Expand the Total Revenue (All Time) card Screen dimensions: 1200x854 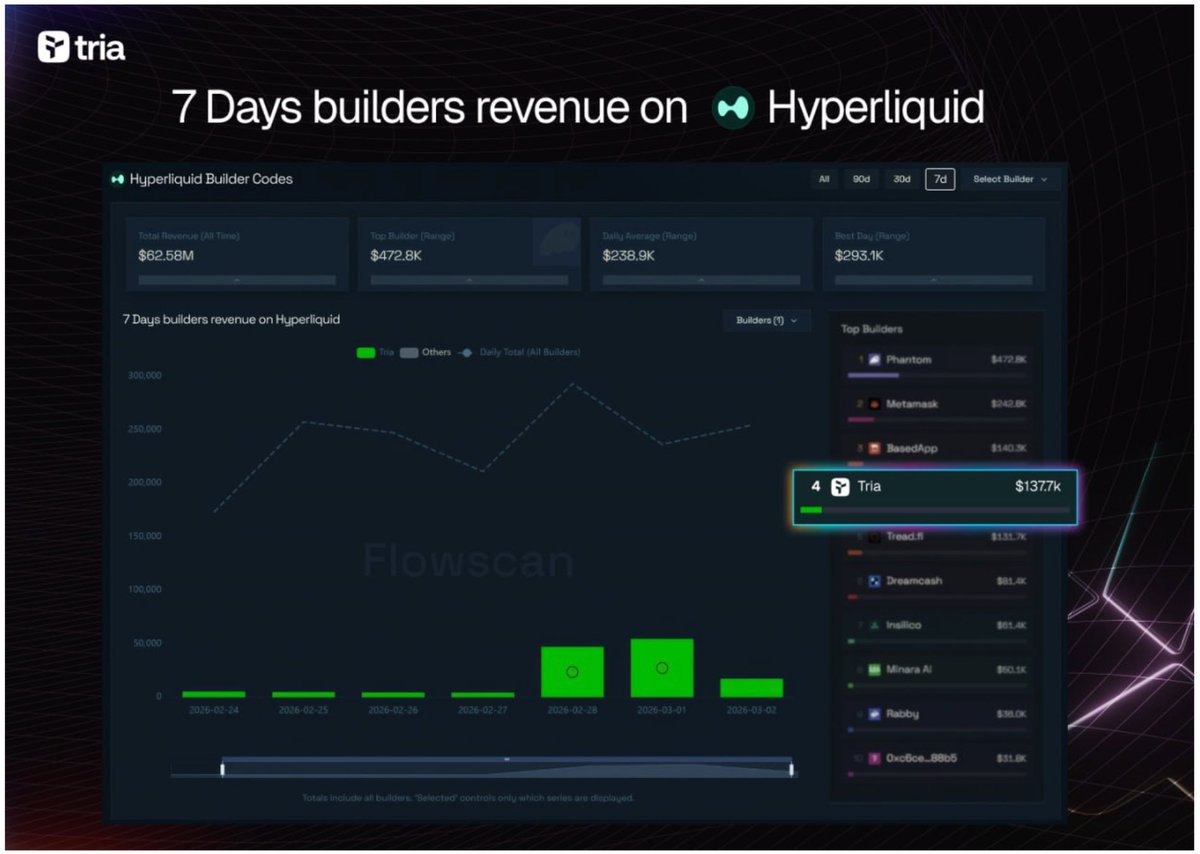tap(236, 281)
